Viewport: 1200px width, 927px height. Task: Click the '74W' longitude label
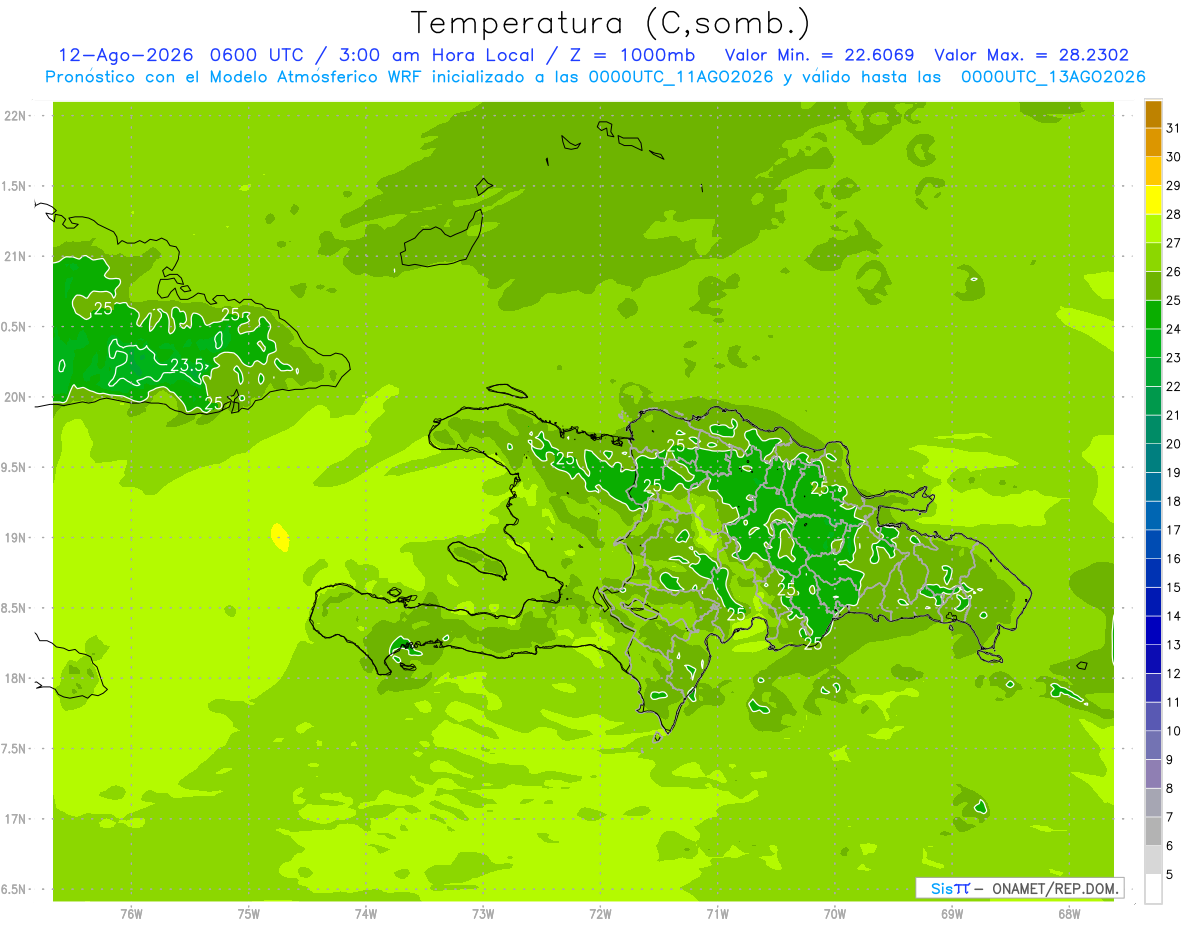click(x=366, y=913)
